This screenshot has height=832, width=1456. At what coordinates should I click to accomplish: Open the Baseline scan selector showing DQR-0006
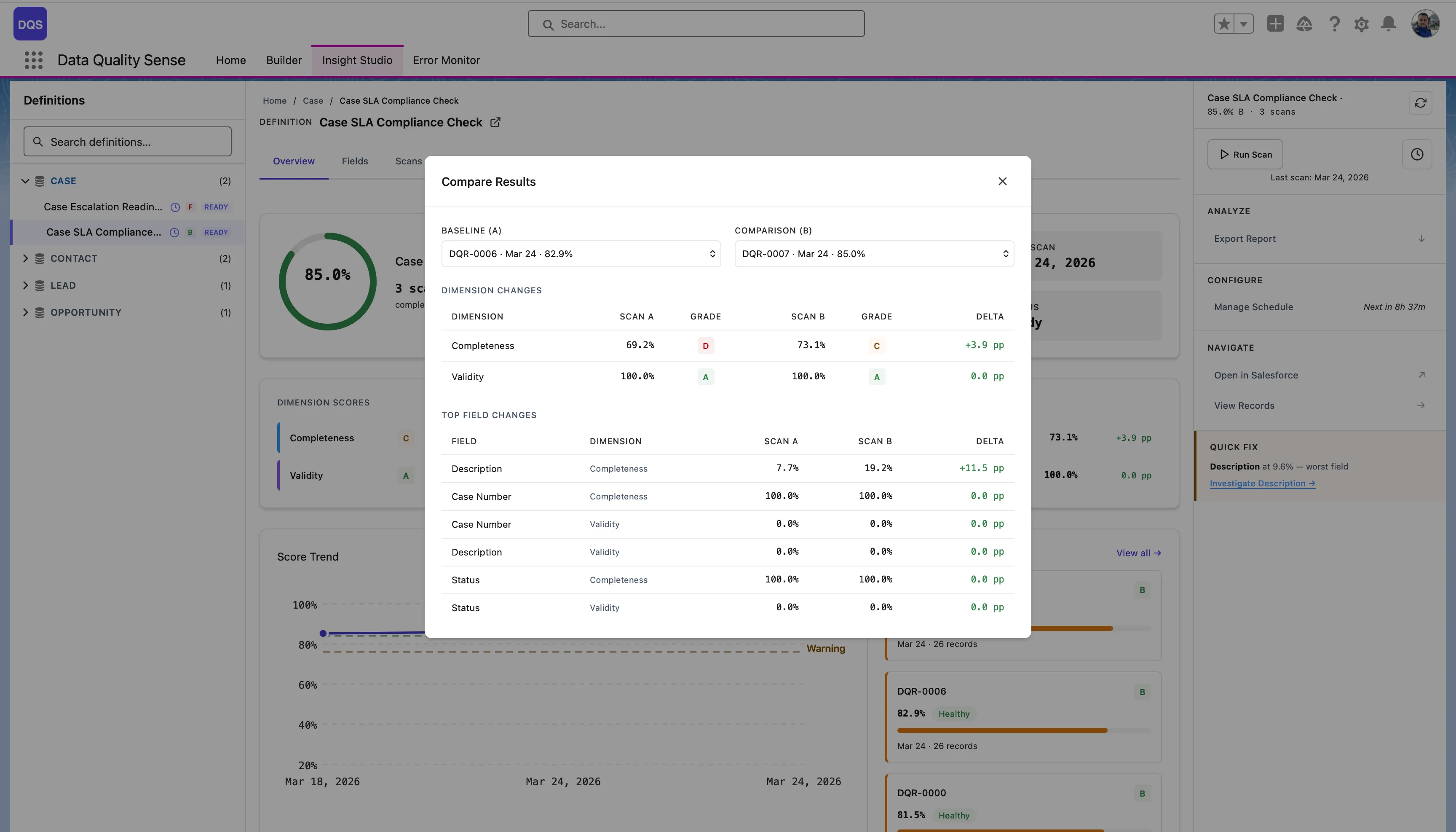click(x=581, y=253)
